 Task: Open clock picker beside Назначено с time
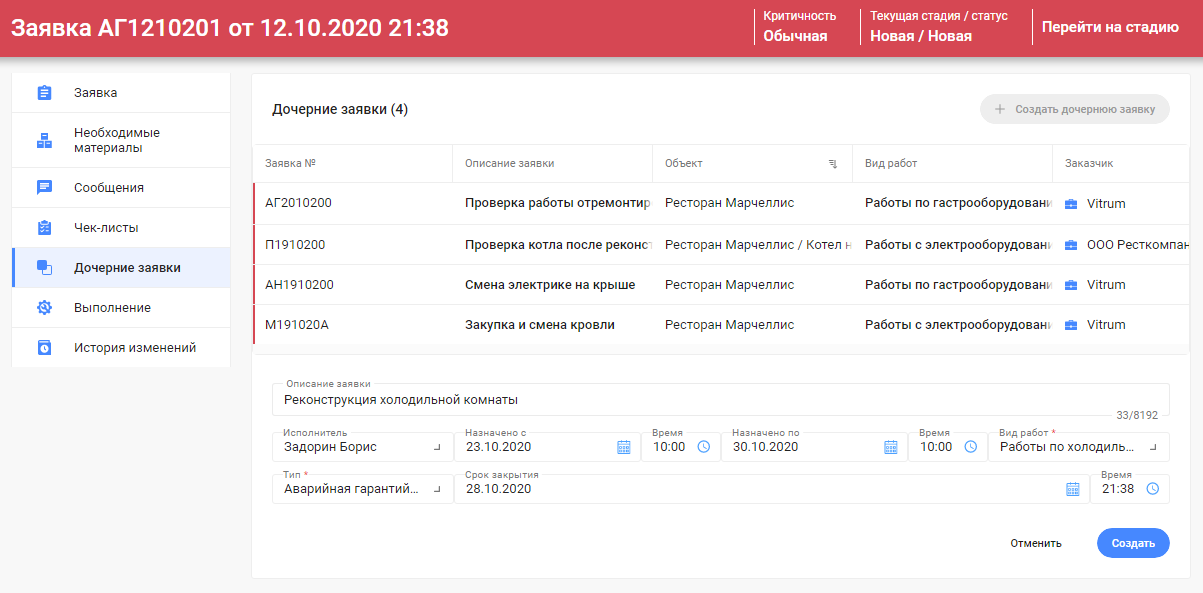pos(703,447)
